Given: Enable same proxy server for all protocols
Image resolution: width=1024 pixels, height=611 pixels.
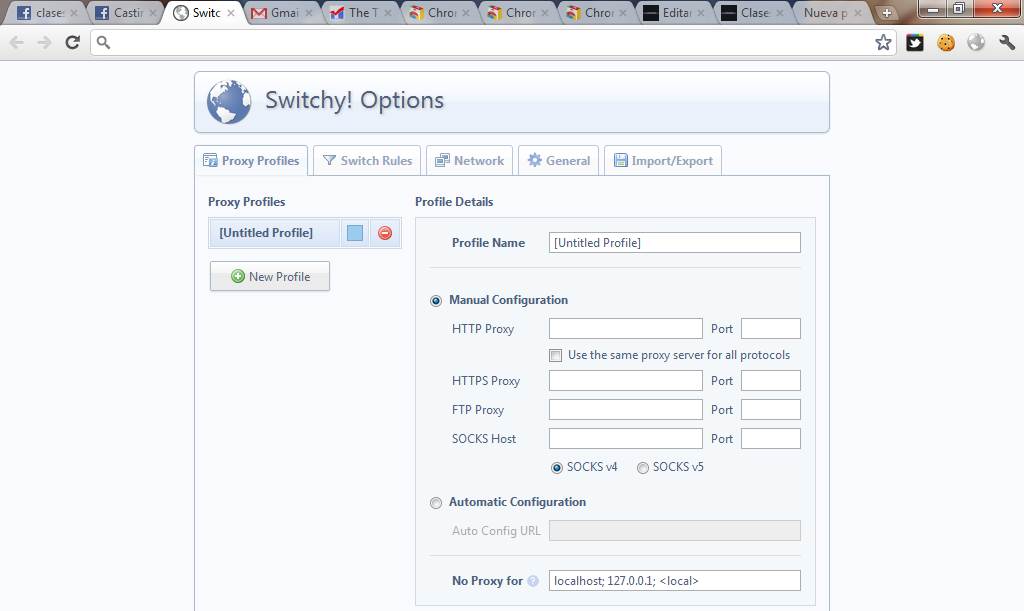Looking at the screenshot, I should click(556, 355).
